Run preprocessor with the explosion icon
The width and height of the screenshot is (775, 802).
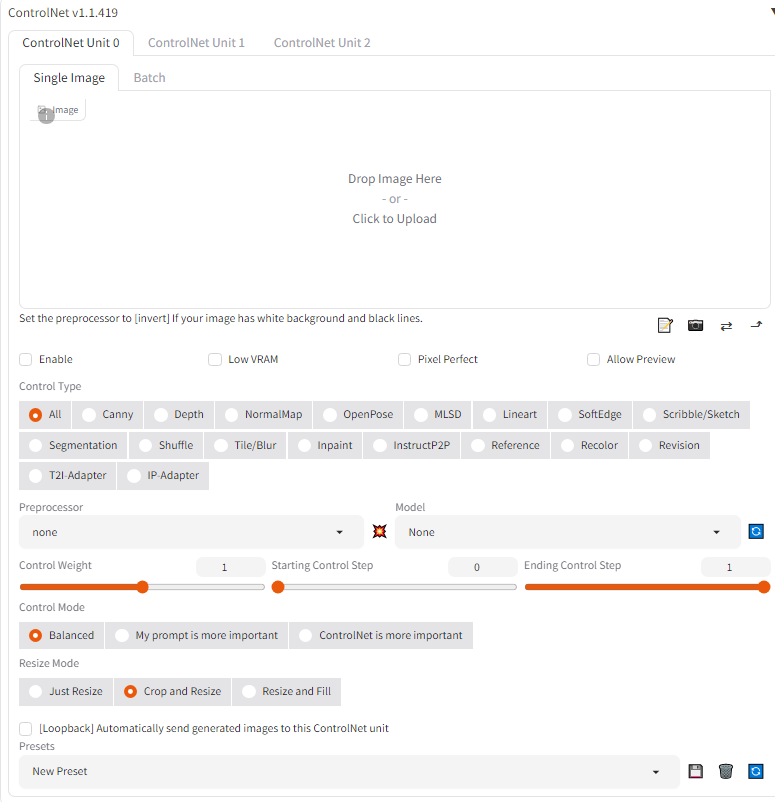tap(380, 531)
